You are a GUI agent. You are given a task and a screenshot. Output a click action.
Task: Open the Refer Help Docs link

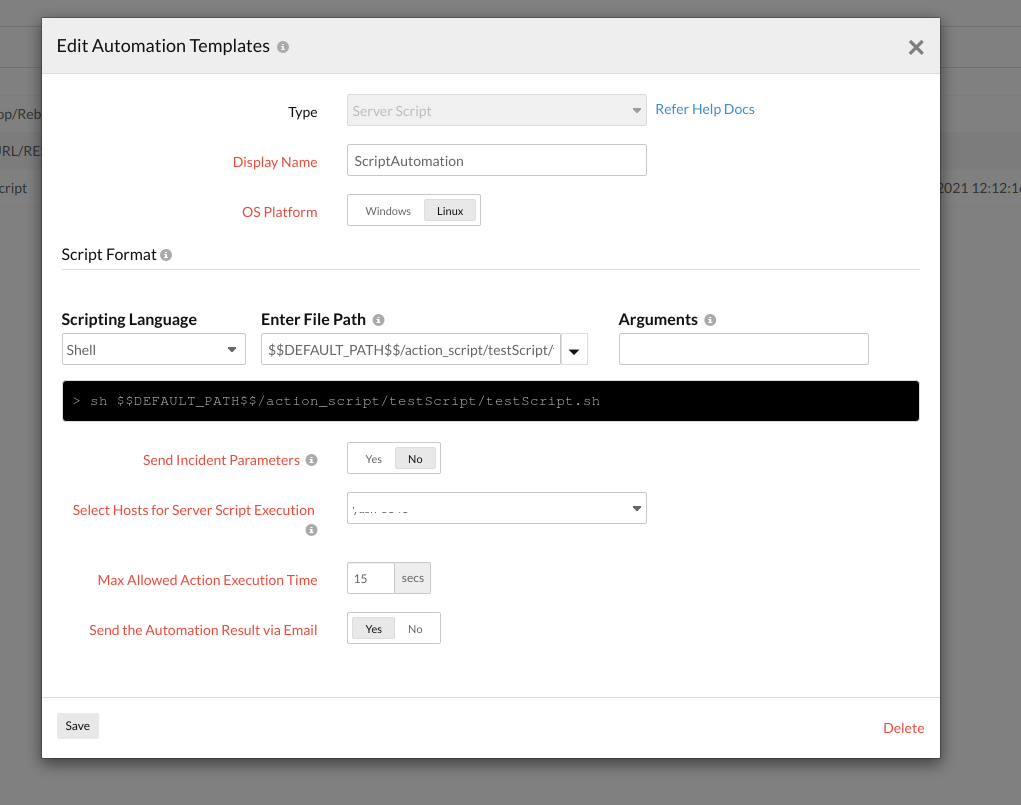click(x=705, y=109)
